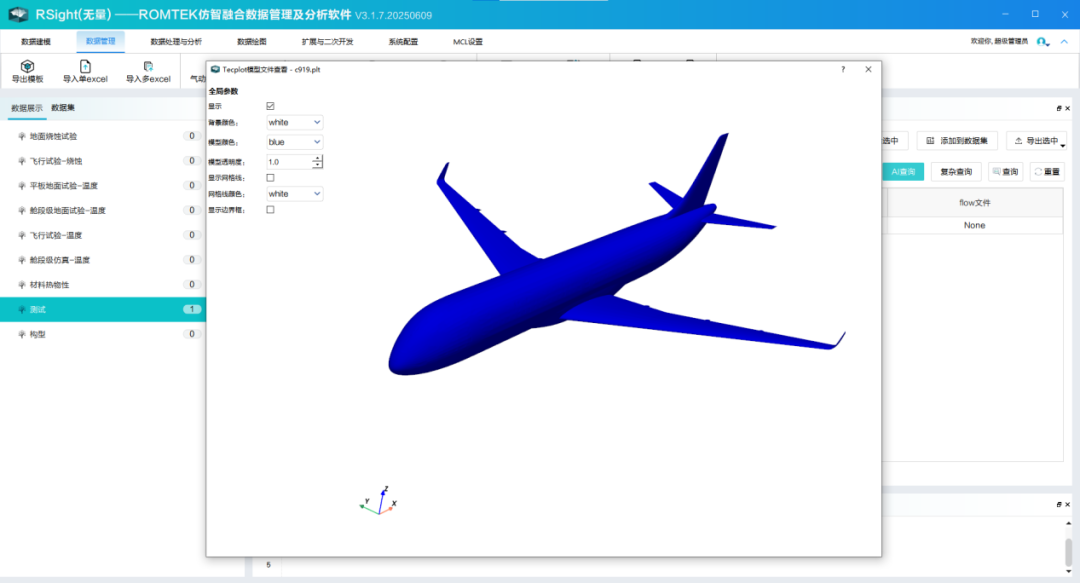Open the 网格线颜色 dropdown
Screen dimensions: 1080x583
click(x=295, y=194)
